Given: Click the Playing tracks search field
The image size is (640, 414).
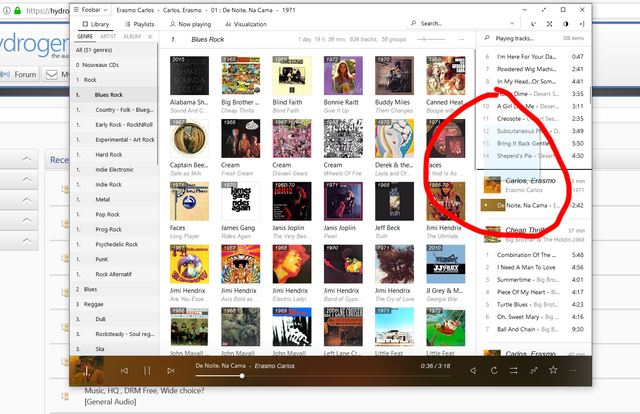Looking at the screenshot, I should point(514,38).
